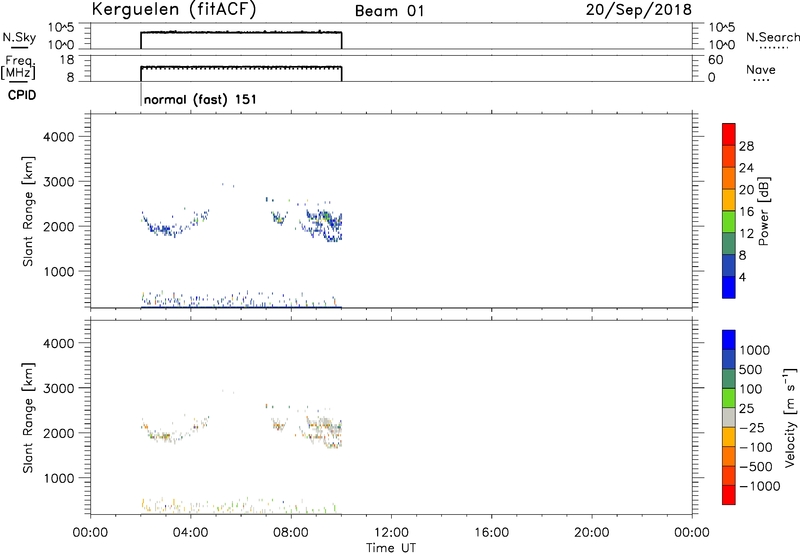Click the '16:00' time axis label
Image resolution: width=800 pixels, height=554 pixels.
(x=491, y=533)
